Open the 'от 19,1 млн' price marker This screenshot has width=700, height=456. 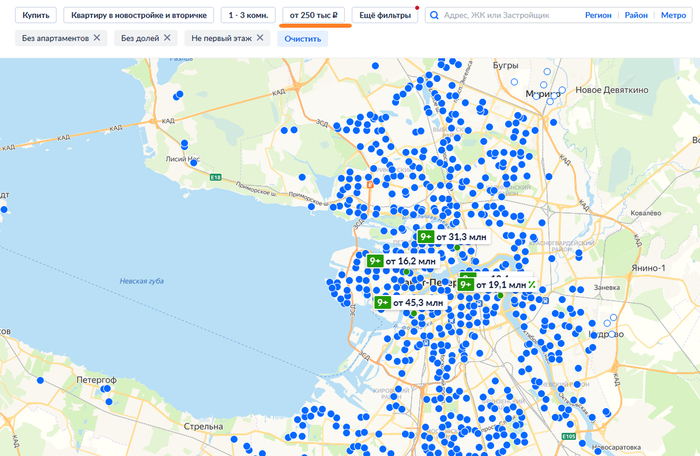(500, 285)
